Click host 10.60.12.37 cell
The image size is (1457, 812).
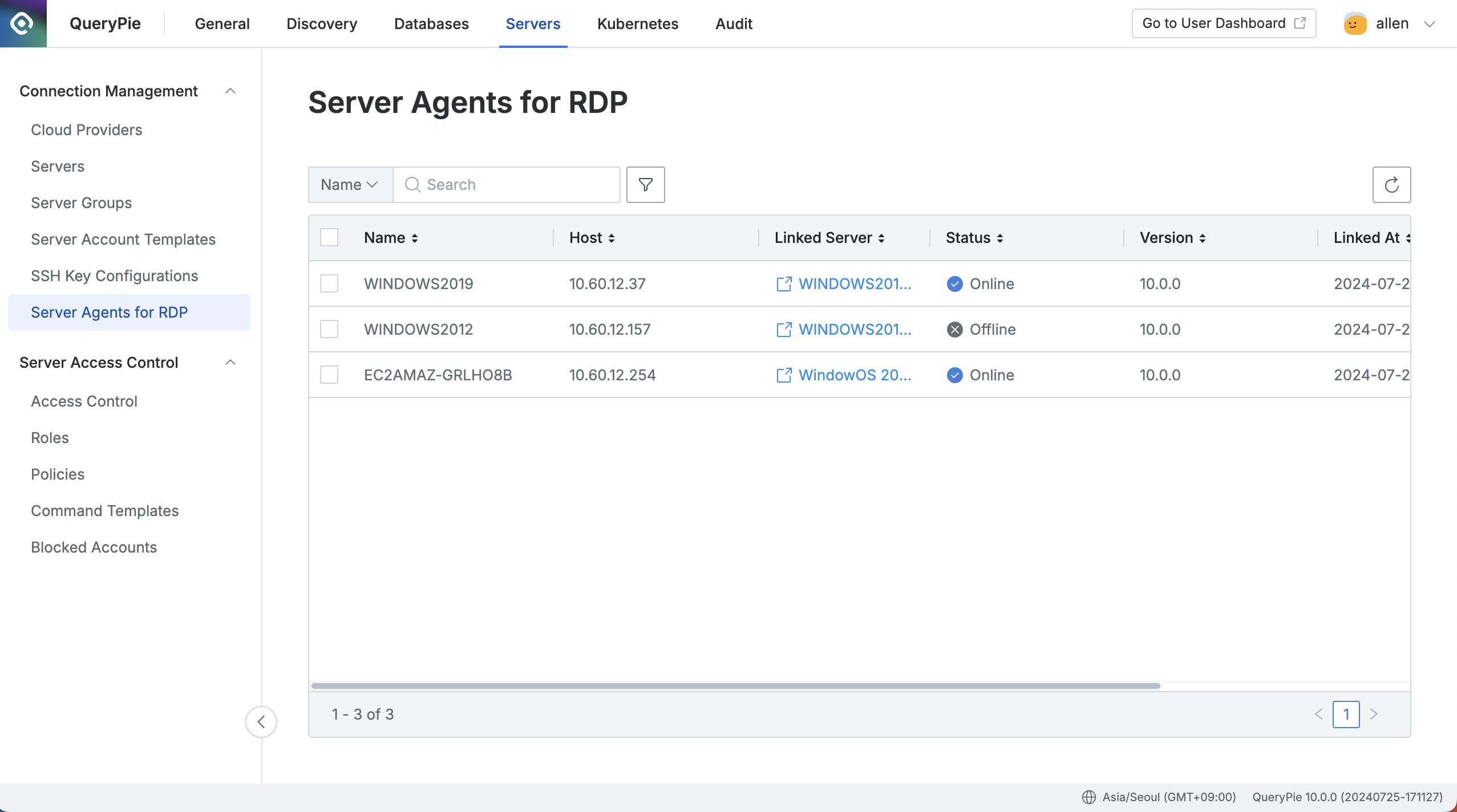[x=608, y=284]
